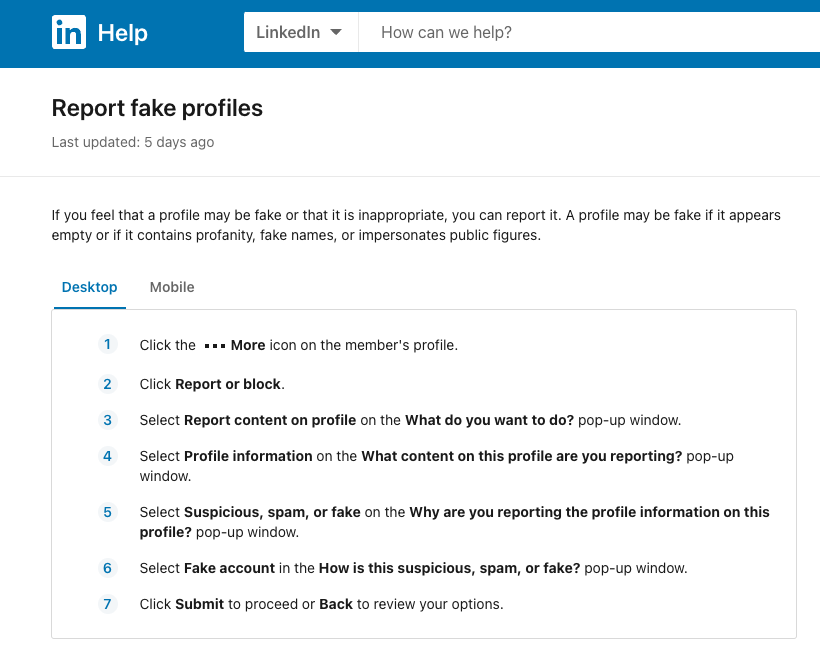Select the Desktop tab

(x=89, y=287)
